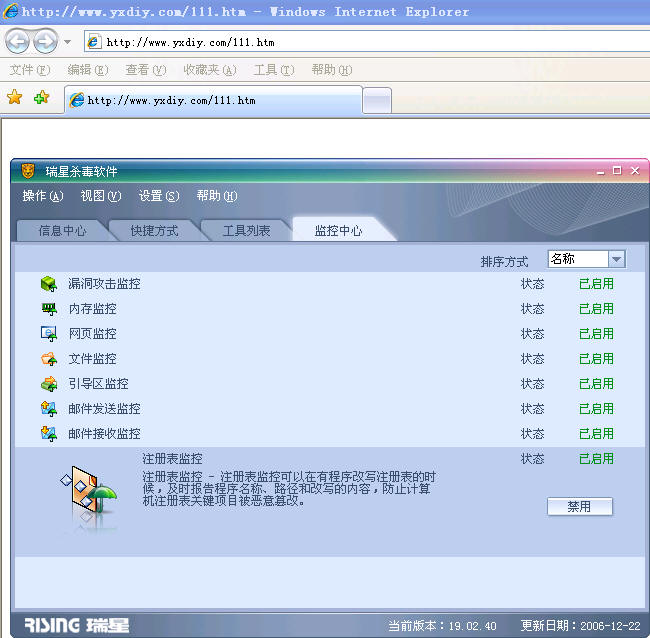Open the 编辑(E) menu in Internet Explorer

pyautogui.click(x=88, y=70)
